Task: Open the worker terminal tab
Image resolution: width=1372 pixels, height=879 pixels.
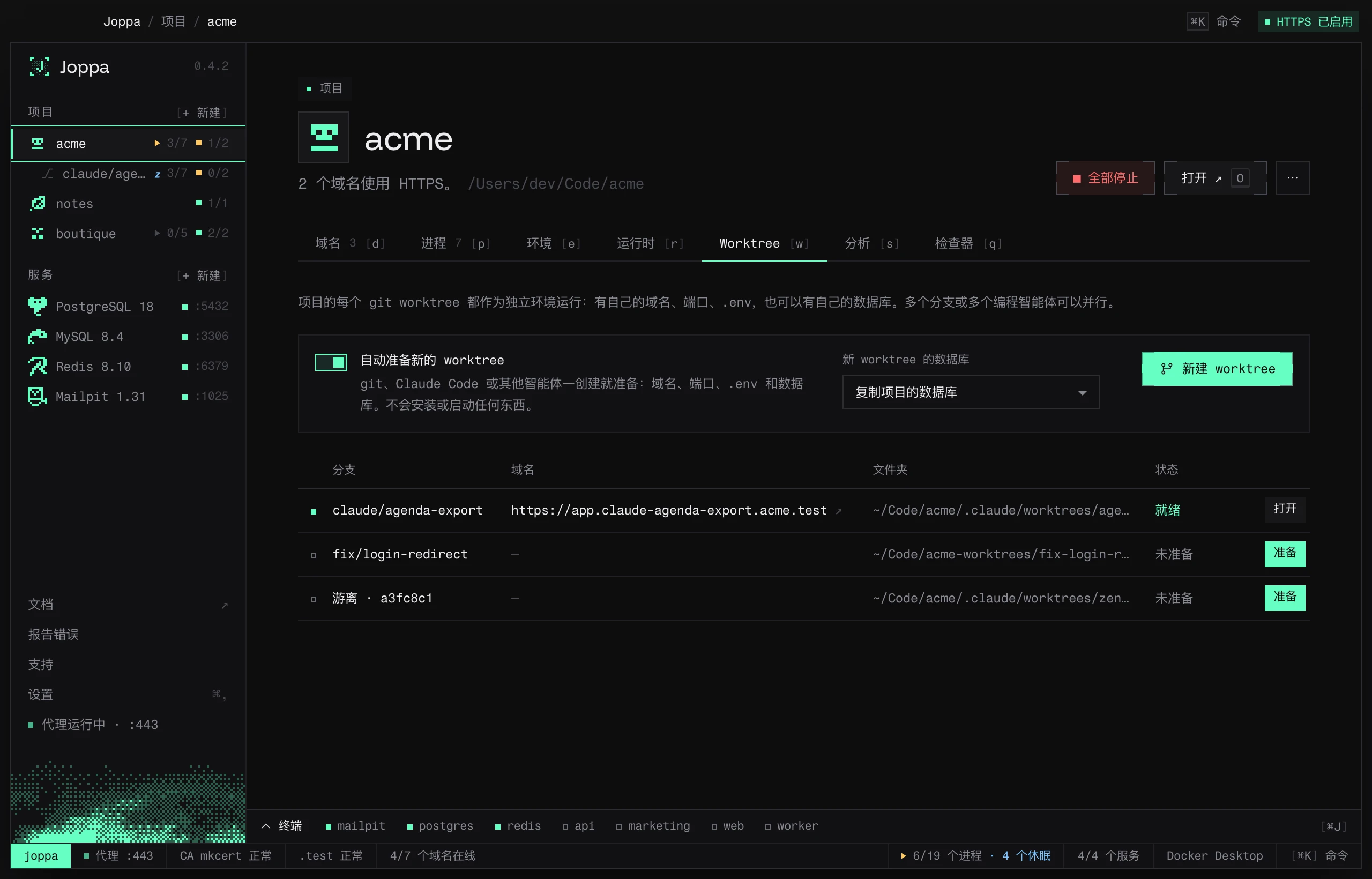Action: point(792,826)
